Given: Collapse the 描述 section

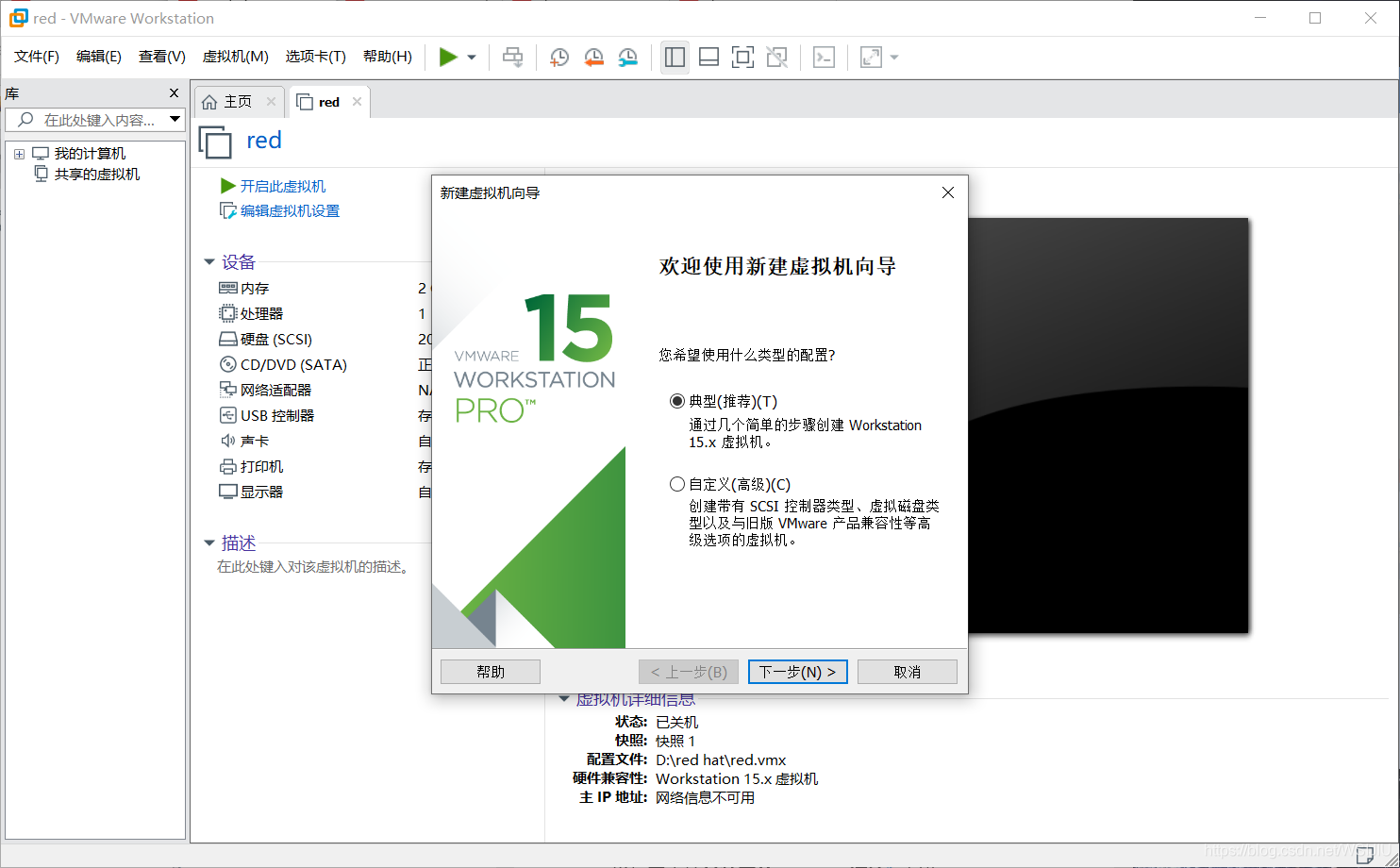Looking at the screenshot, I should point(209,543).
